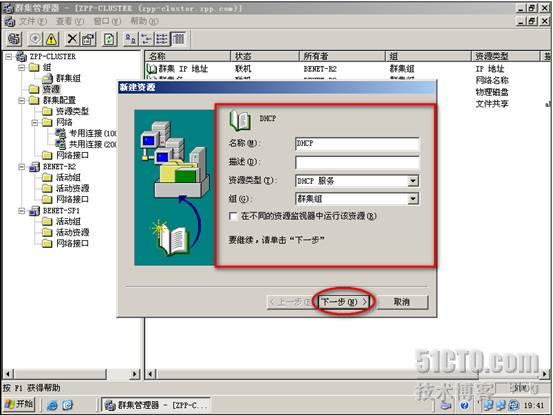Click the properties toolbar icon
Viewport: 553px width, 415px height.
pyautogui.click(x=88, y=39)
